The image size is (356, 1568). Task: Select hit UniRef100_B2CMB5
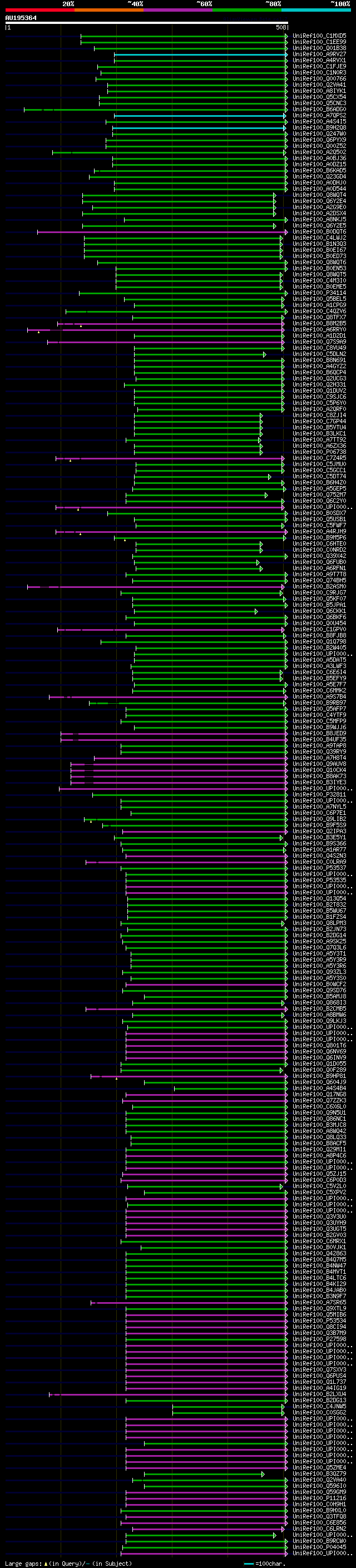pyautogui.click(x=319, y=1008)
